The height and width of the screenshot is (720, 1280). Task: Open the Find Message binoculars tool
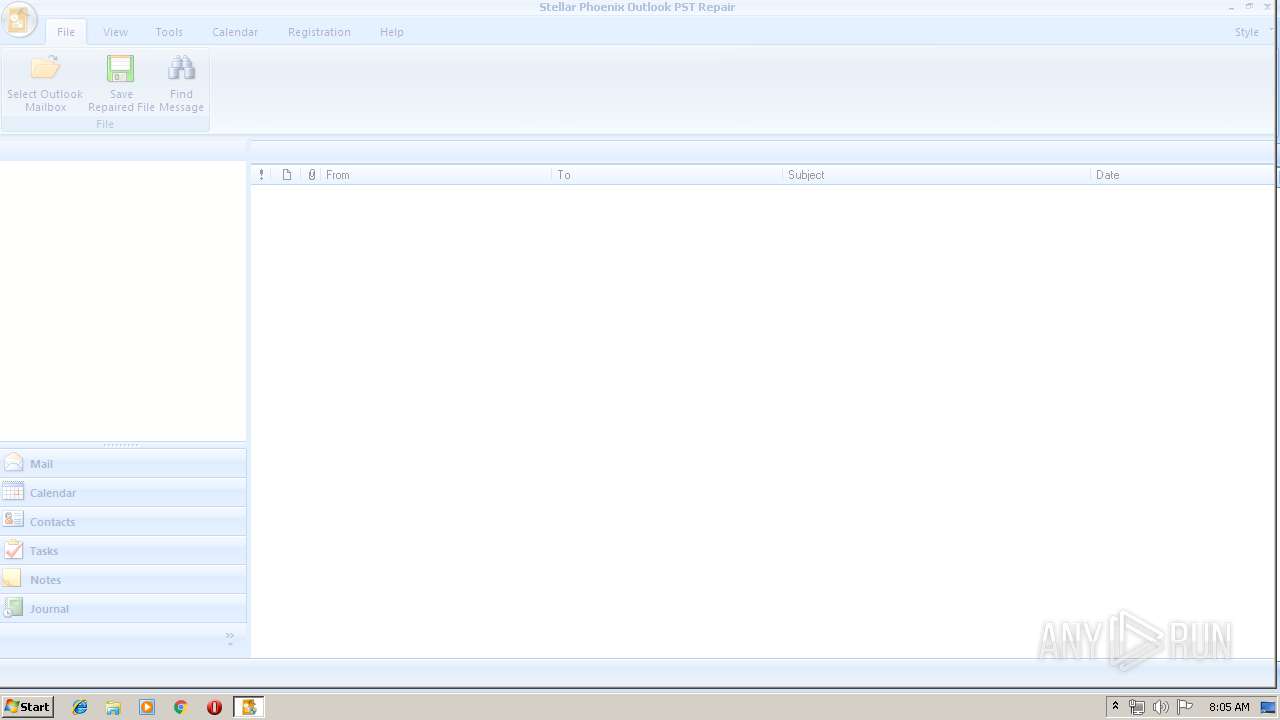pyautogui.click(x=181, y=83)
